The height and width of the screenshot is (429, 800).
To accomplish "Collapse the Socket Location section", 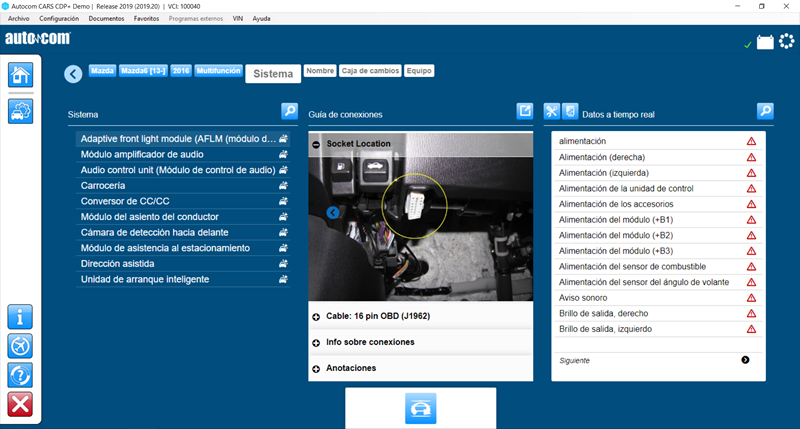I will [x=316, y=144].
